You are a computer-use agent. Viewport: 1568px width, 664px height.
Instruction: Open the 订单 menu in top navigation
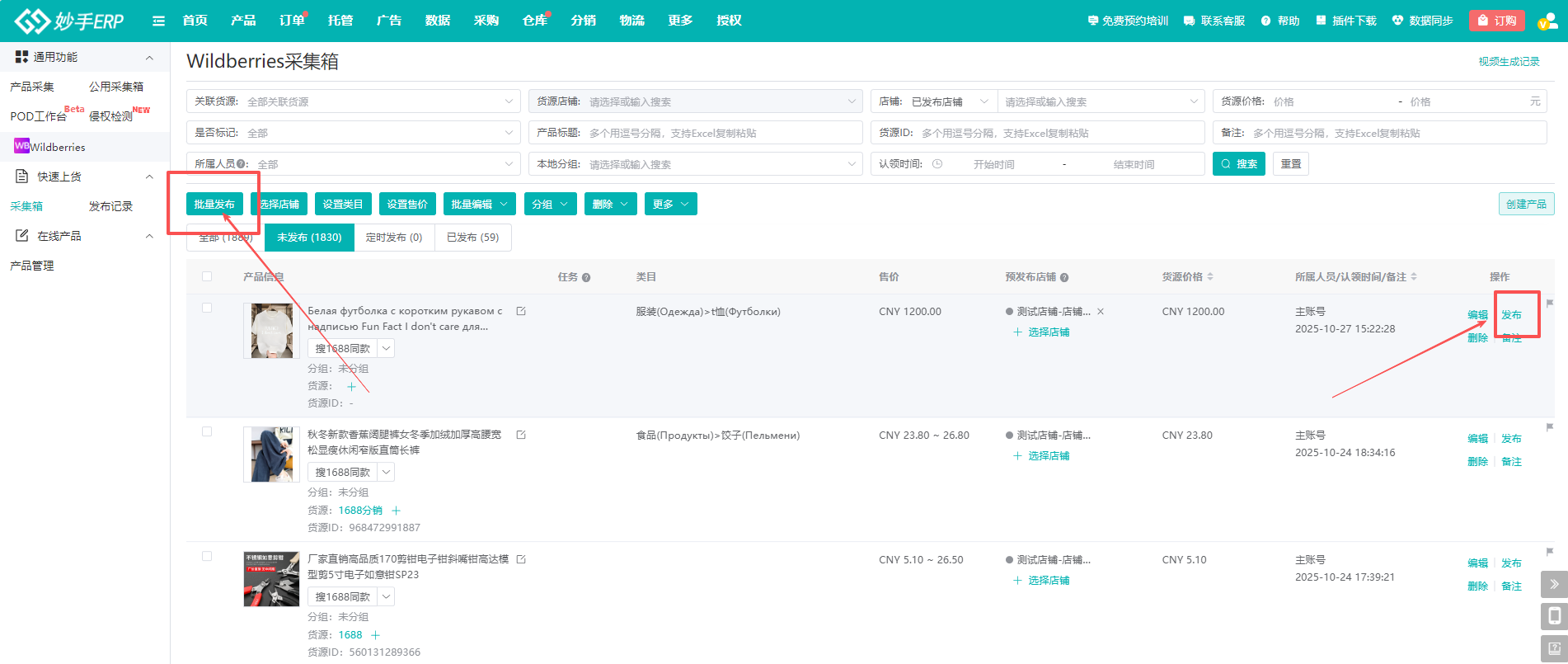291,21
